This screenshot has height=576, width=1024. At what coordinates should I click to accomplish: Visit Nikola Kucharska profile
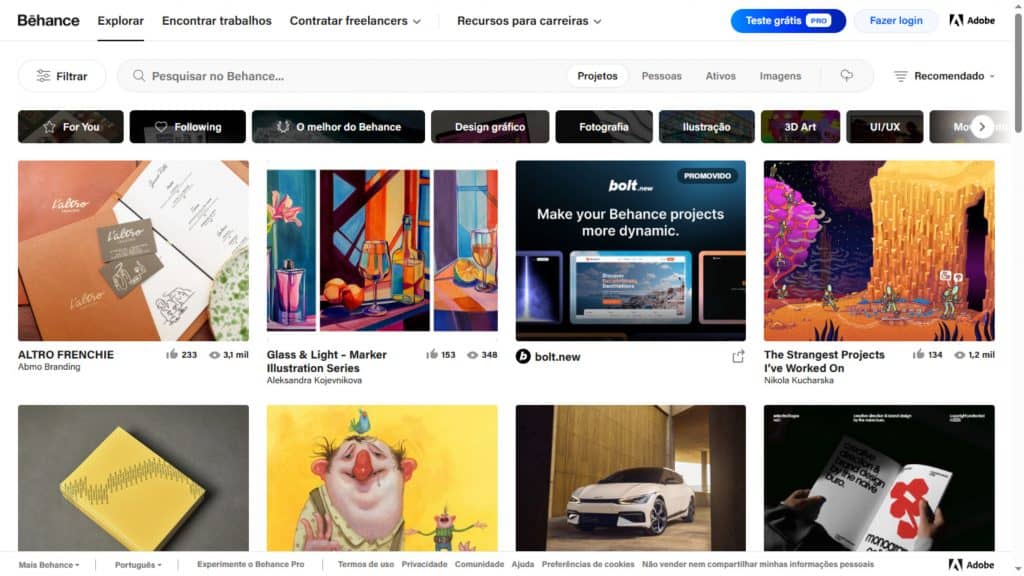coord(799,380)
